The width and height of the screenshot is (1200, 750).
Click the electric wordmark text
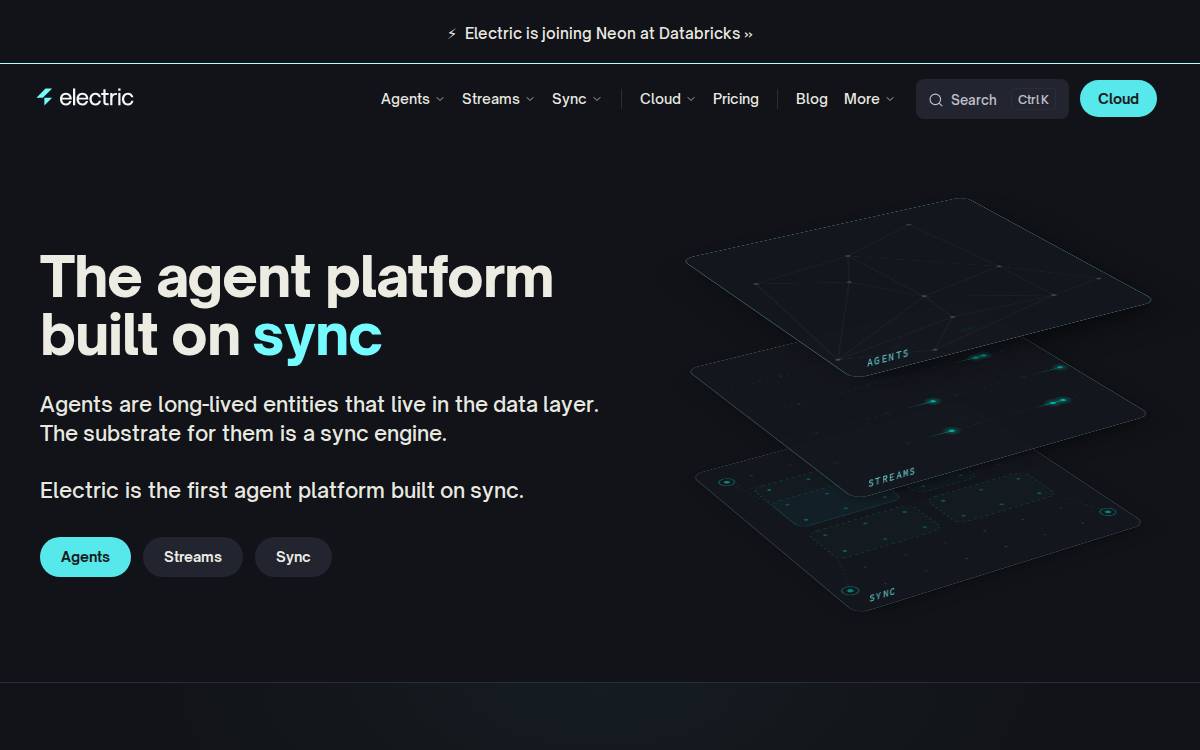96,97
